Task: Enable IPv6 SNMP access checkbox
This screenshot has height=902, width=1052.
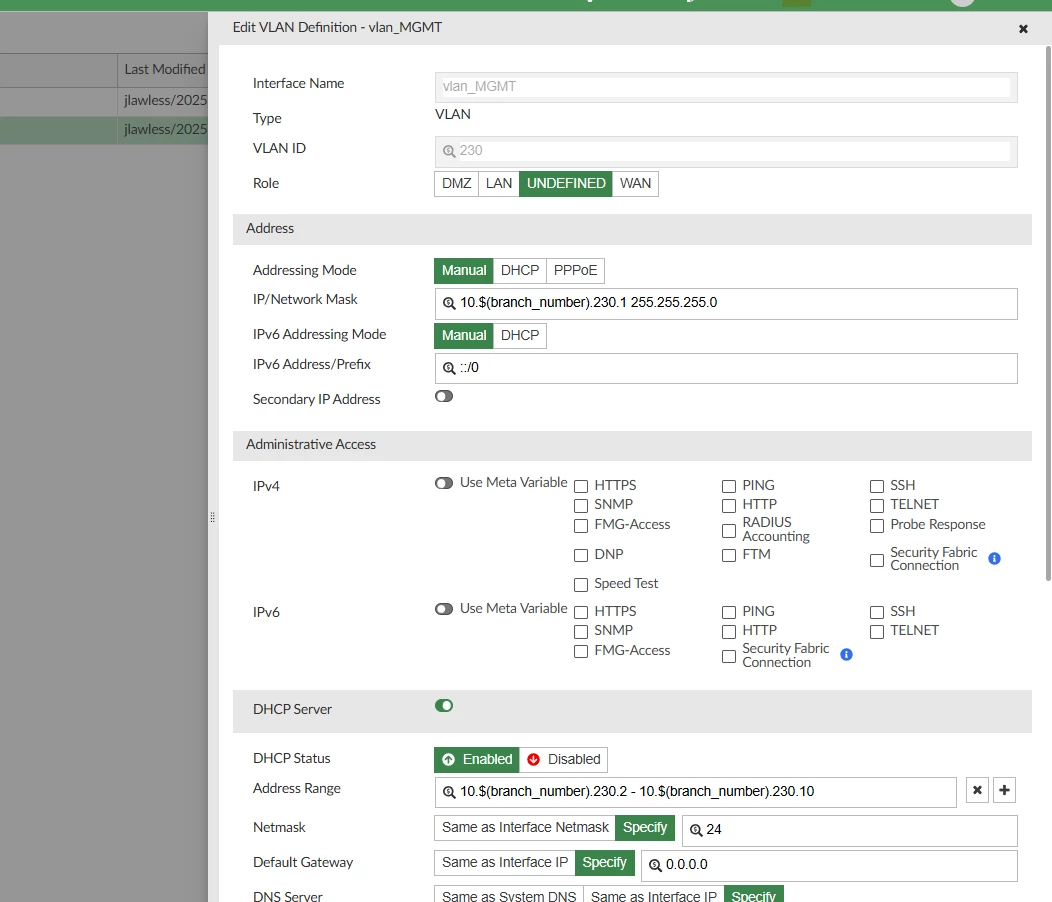Action: coord(581,632)
